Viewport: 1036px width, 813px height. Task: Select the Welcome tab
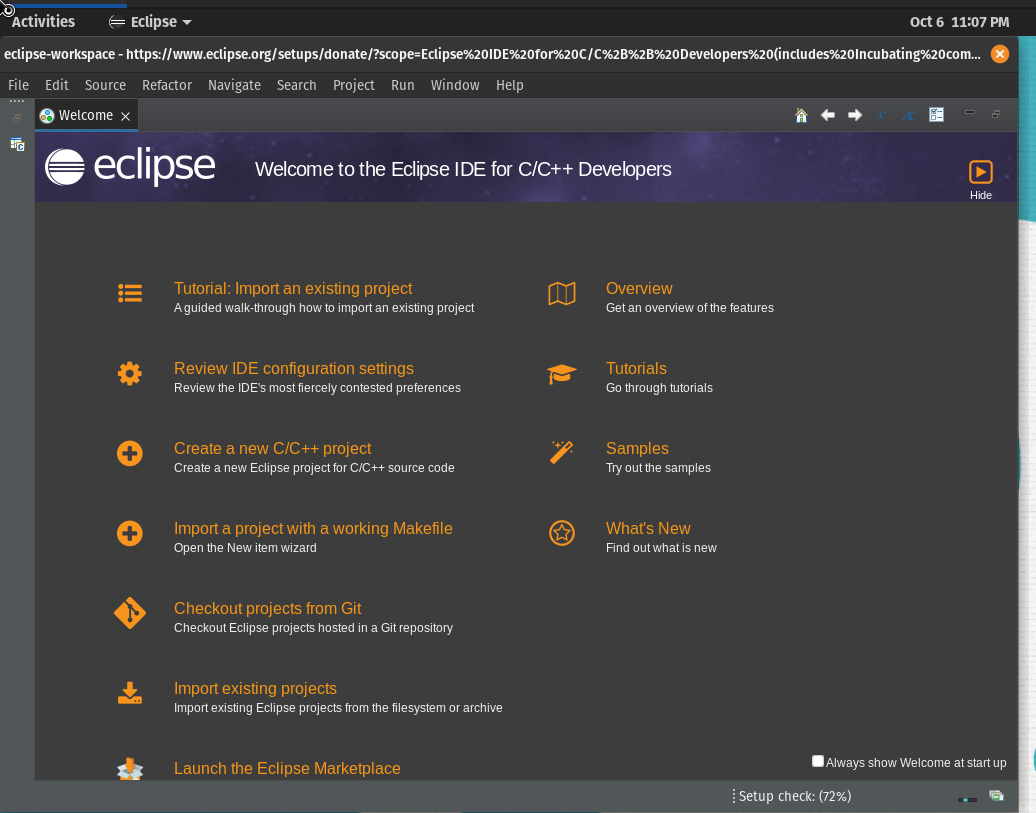86,116
